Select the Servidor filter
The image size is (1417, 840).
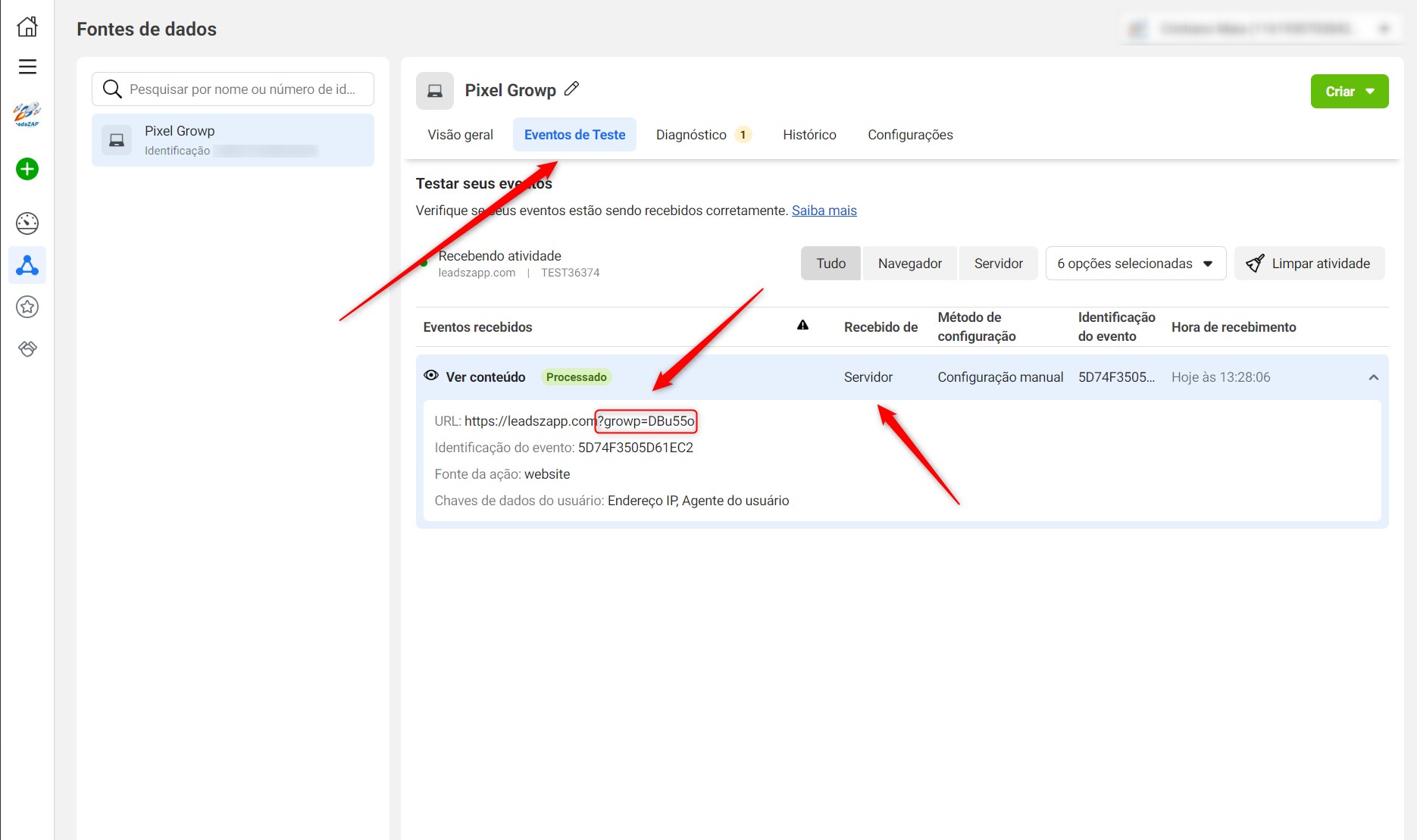pyautogui.click(x=998, y=264)
